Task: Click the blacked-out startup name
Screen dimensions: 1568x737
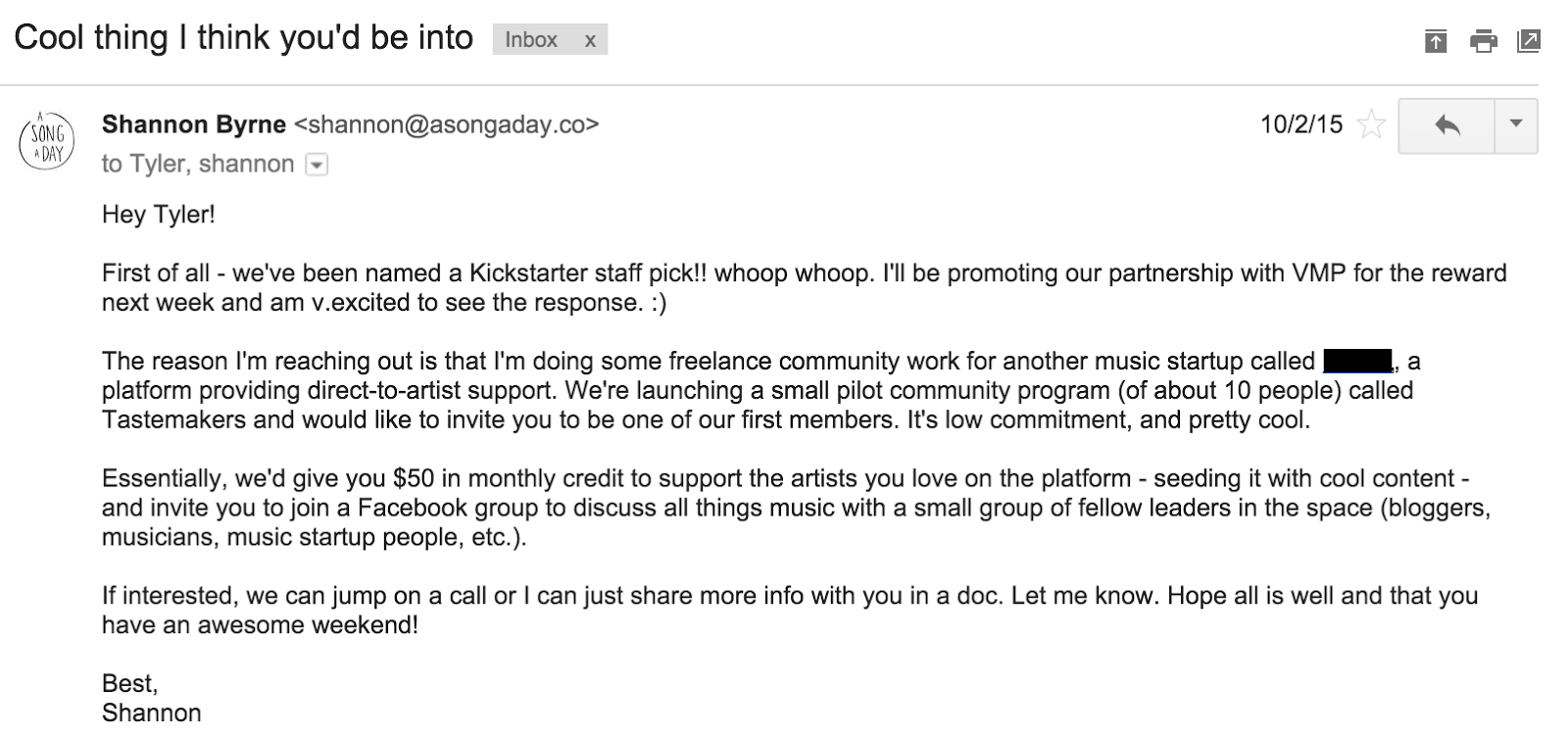Action: point(1357,361)
